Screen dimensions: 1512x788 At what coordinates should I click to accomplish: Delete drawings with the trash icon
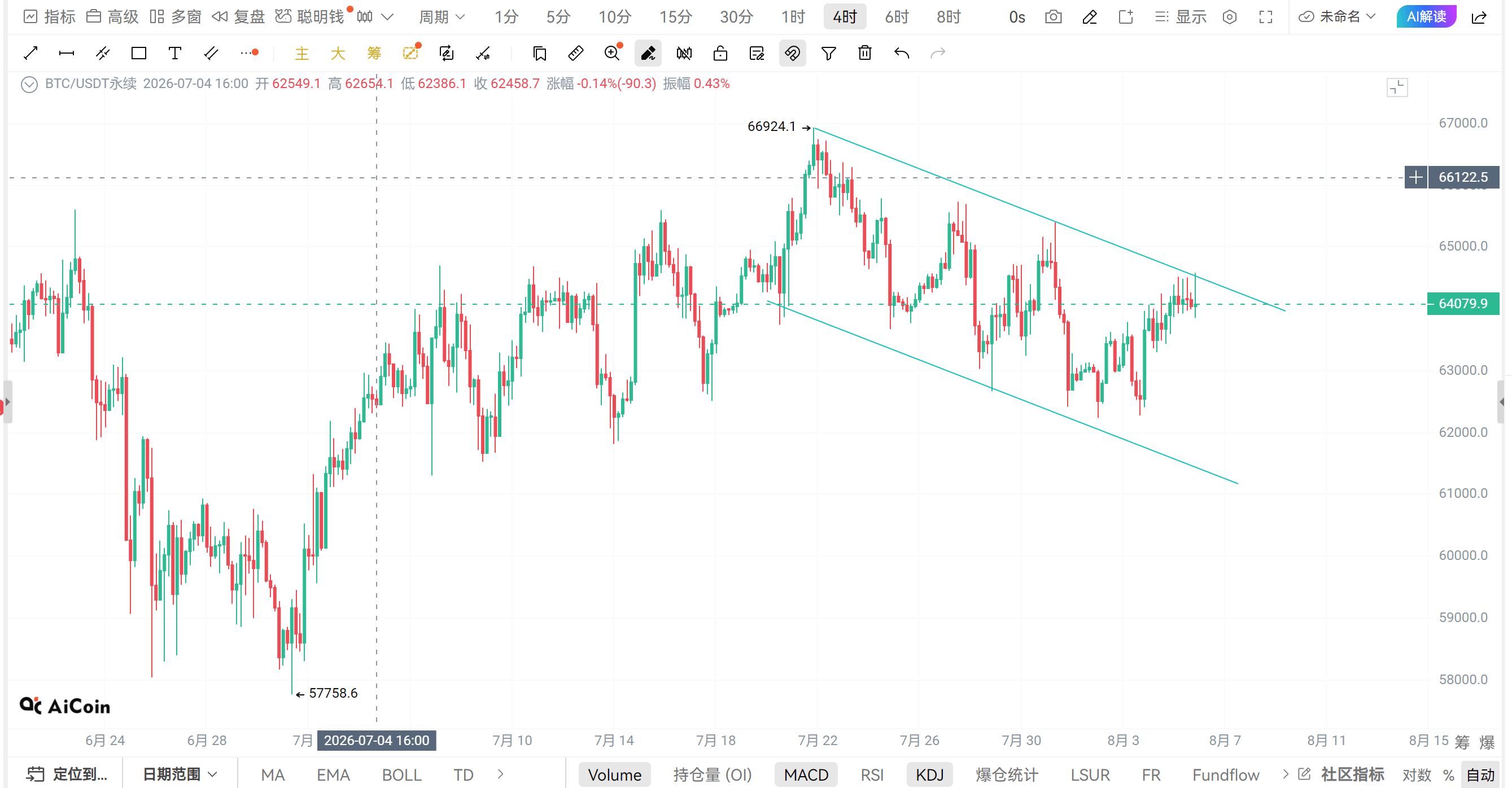coord(864,54)
